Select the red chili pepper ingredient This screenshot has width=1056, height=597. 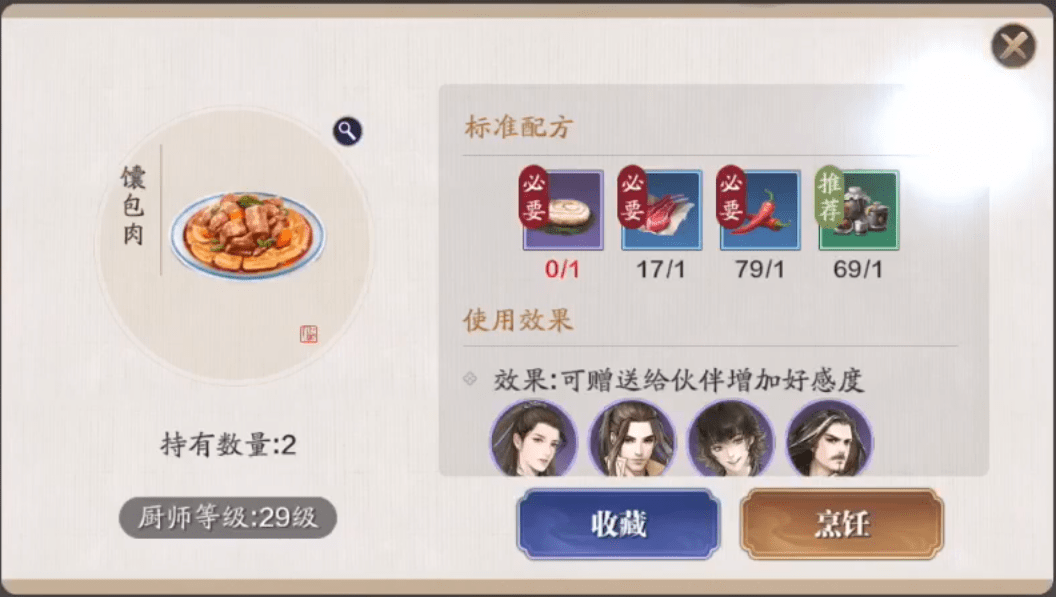coord(760,210)
